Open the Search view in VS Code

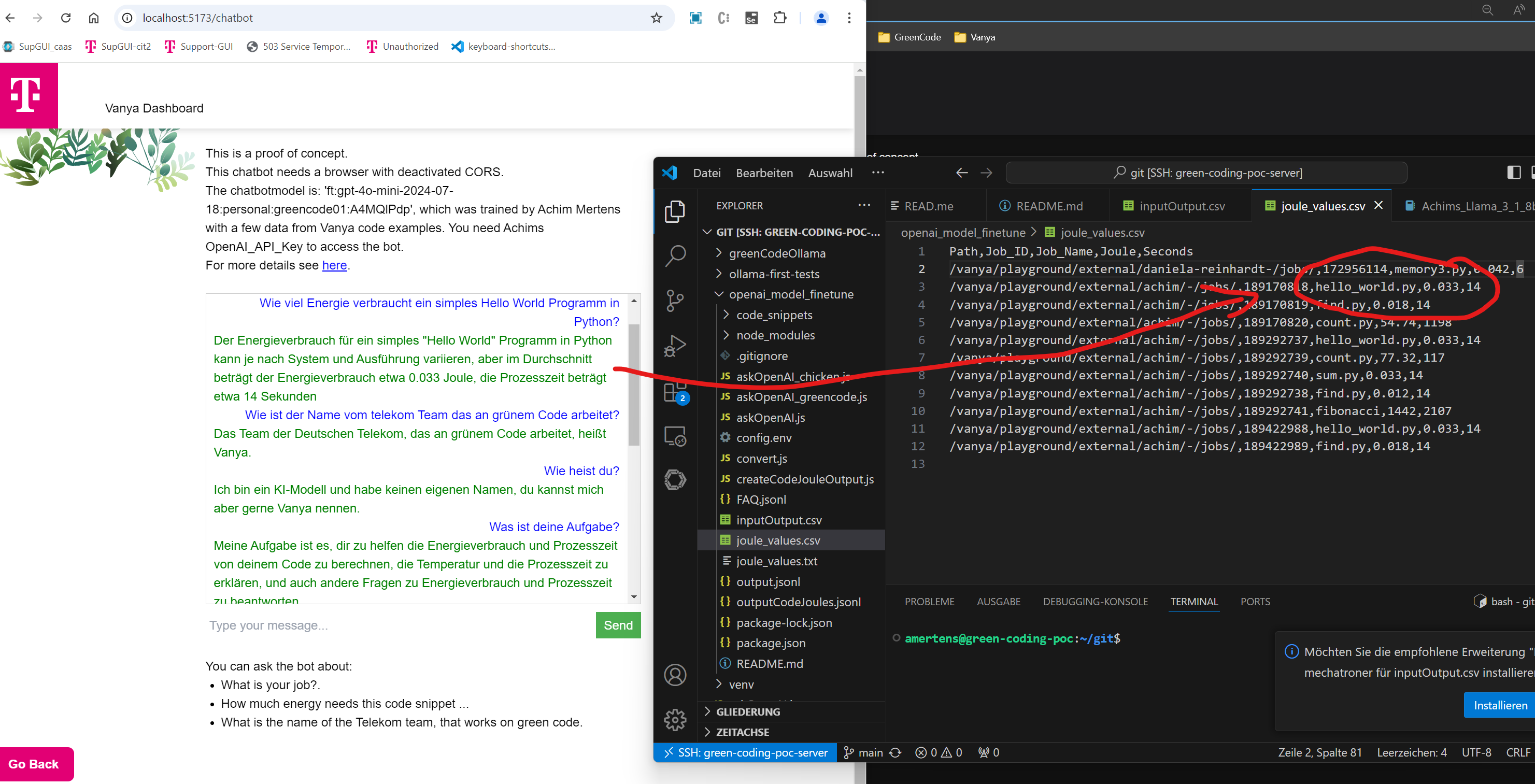(675, 255)
